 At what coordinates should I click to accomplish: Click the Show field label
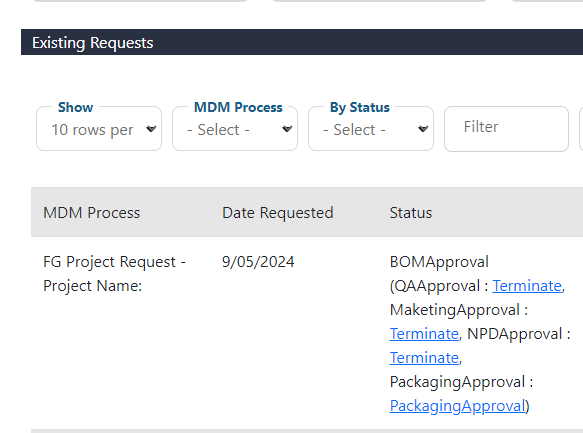pyautogui.click(x=75, y=107)
